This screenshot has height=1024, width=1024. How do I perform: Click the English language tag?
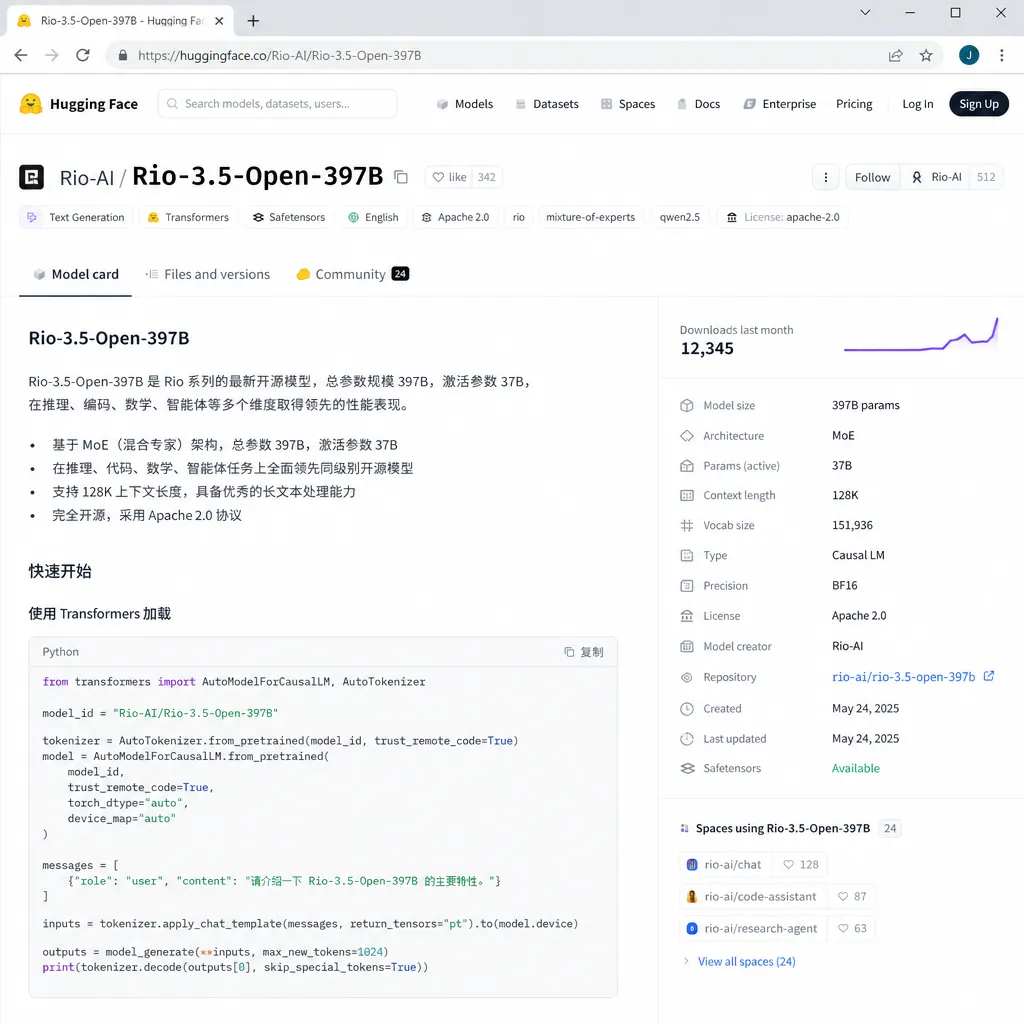[373, 217]
